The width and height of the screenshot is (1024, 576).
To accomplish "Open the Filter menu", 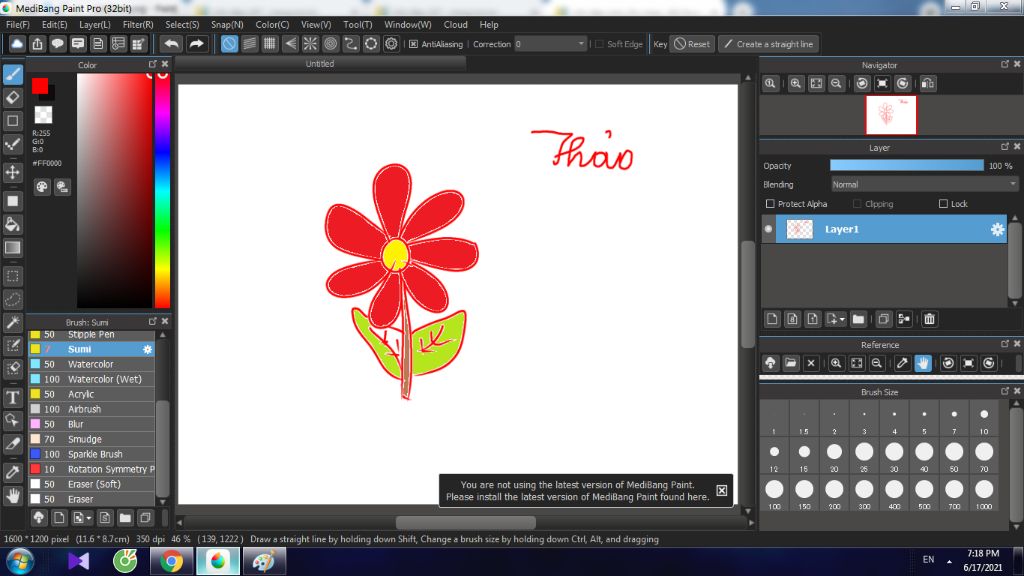I will pyautogui.click(x=138, y=25).
